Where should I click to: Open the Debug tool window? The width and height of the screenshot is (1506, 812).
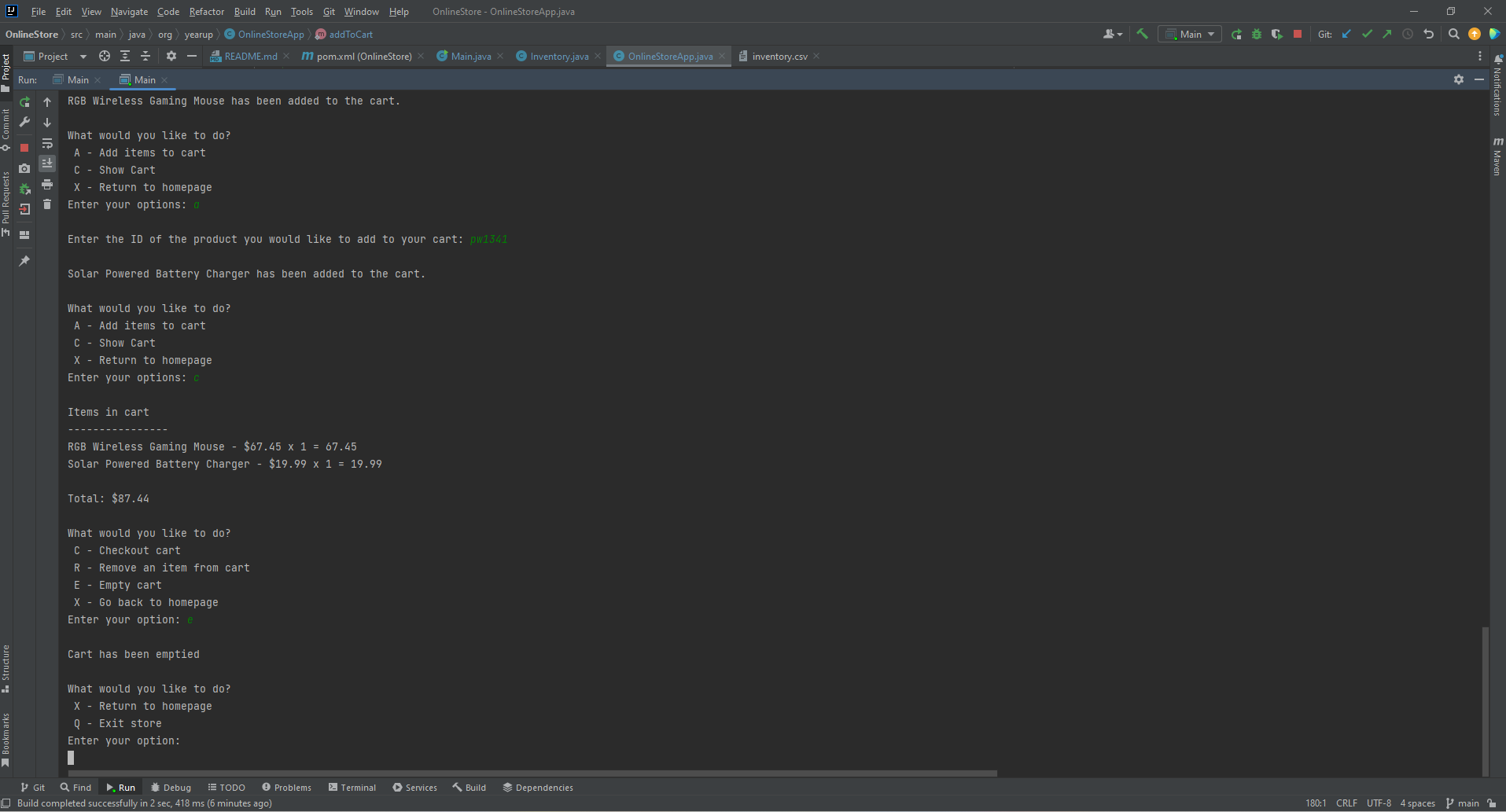point(171,788)
